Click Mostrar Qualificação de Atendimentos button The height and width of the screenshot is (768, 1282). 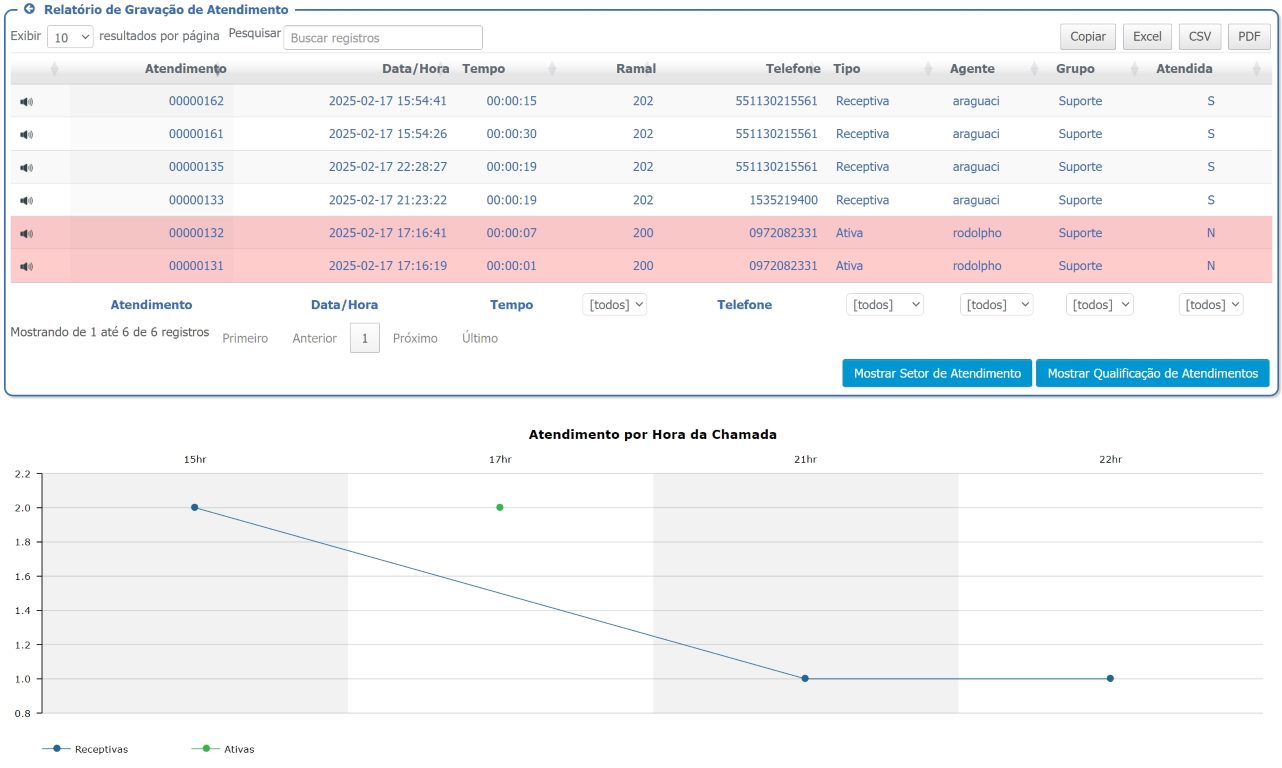[x=1153, y=373]
